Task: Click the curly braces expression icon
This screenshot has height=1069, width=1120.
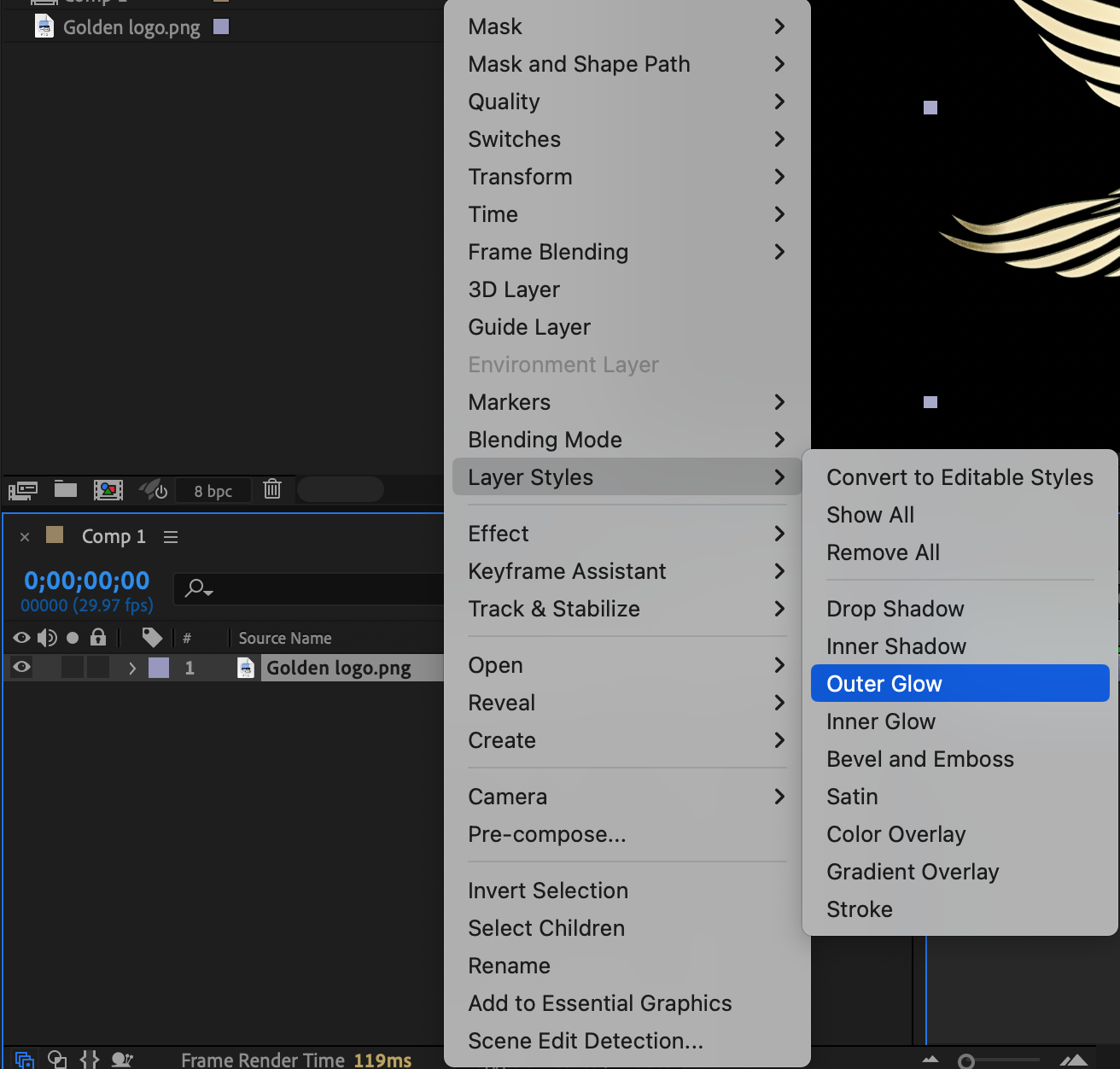Action: click(x=90, y=1060)
